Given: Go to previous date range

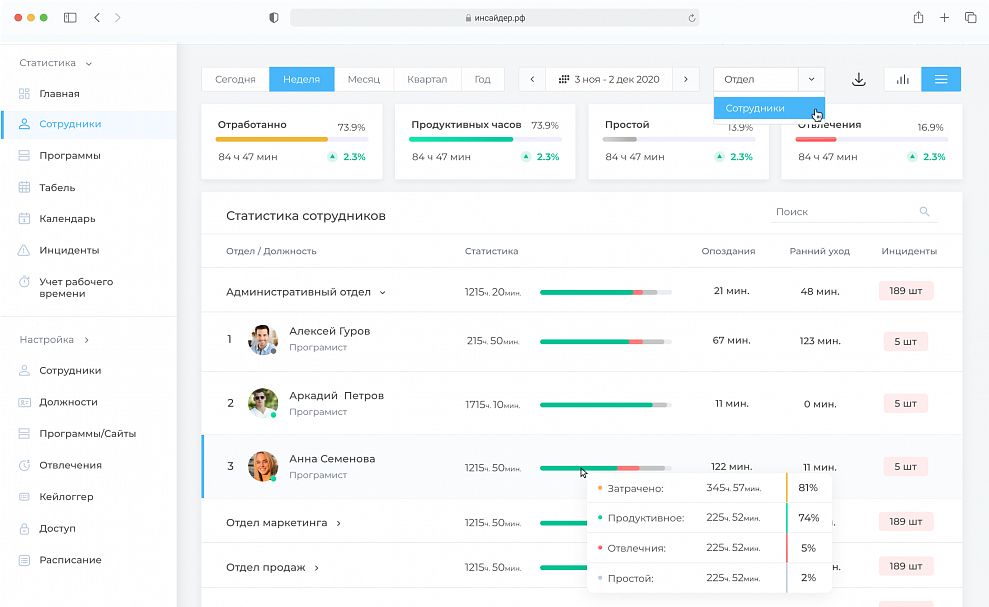Looking at the screenshot, I should (x=532, y=80).
